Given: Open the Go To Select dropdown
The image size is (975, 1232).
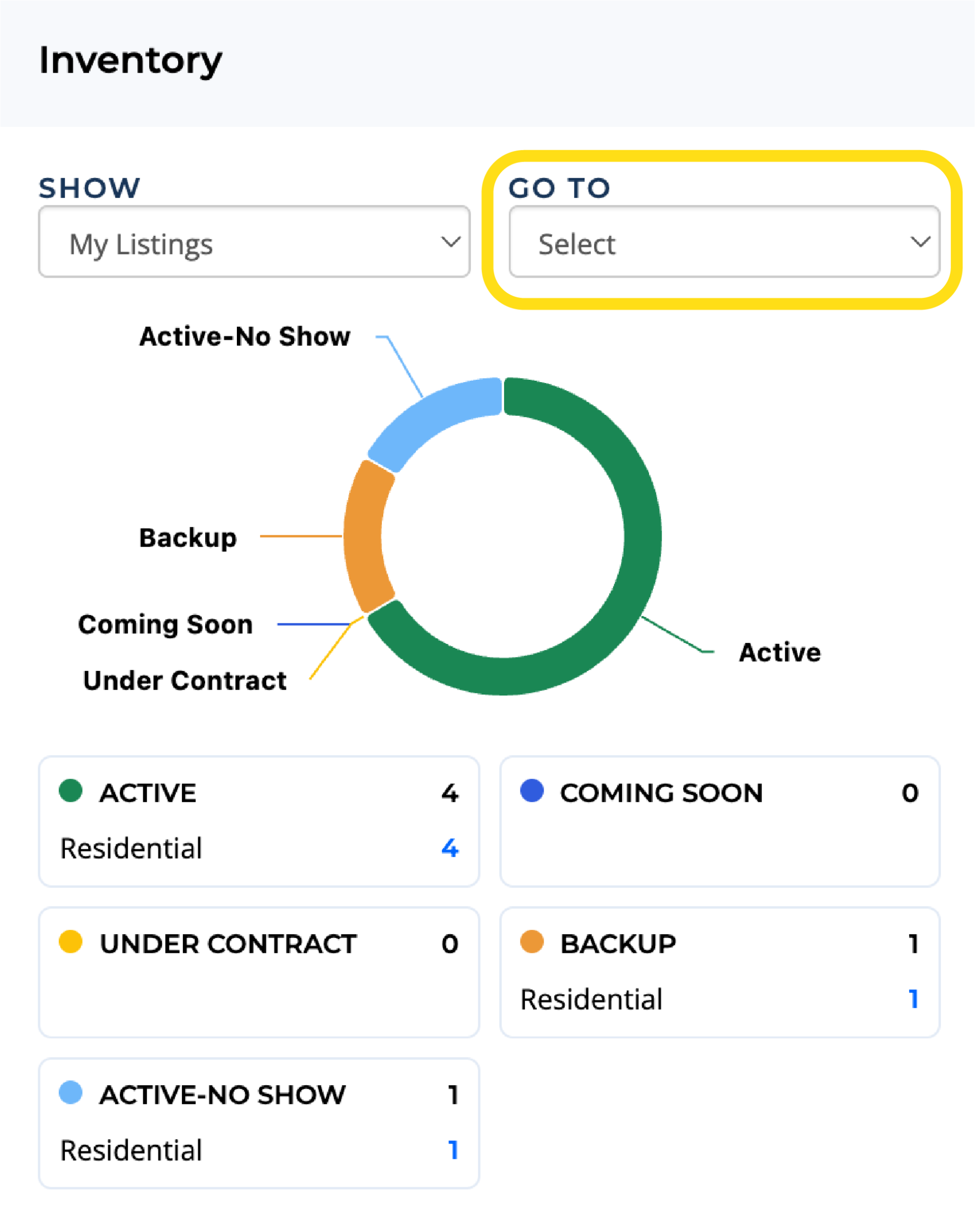Looking at the screenshot, I should (724, 242).
